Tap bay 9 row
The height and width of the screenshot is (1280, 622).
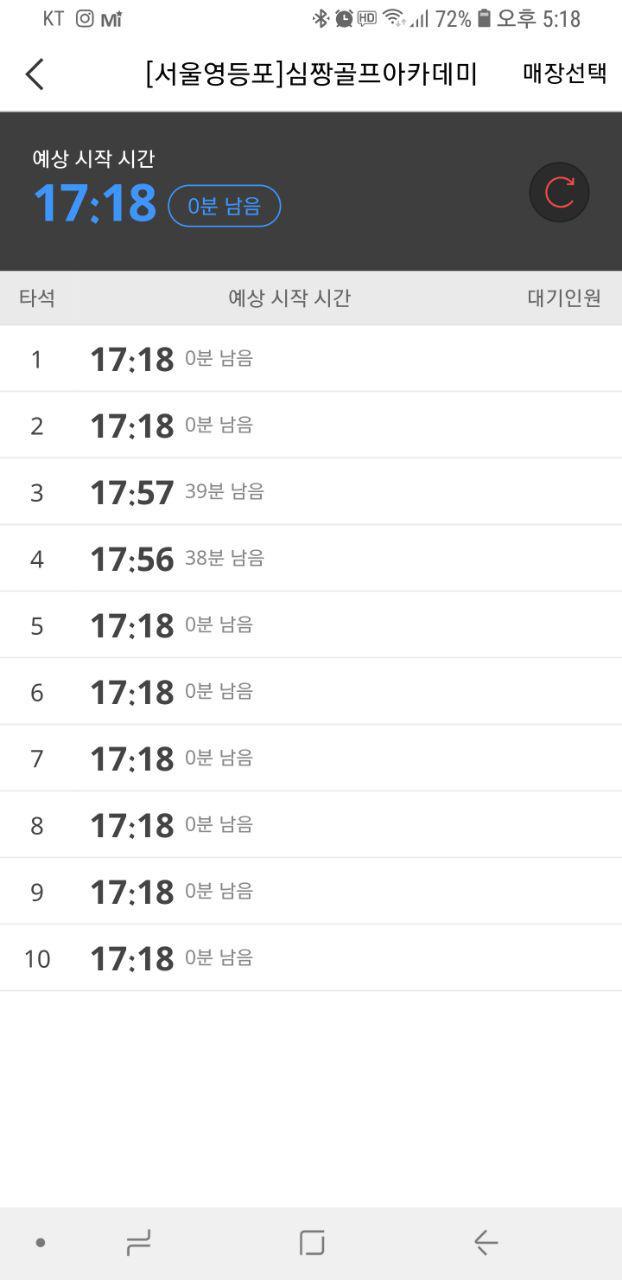[311, 892]
